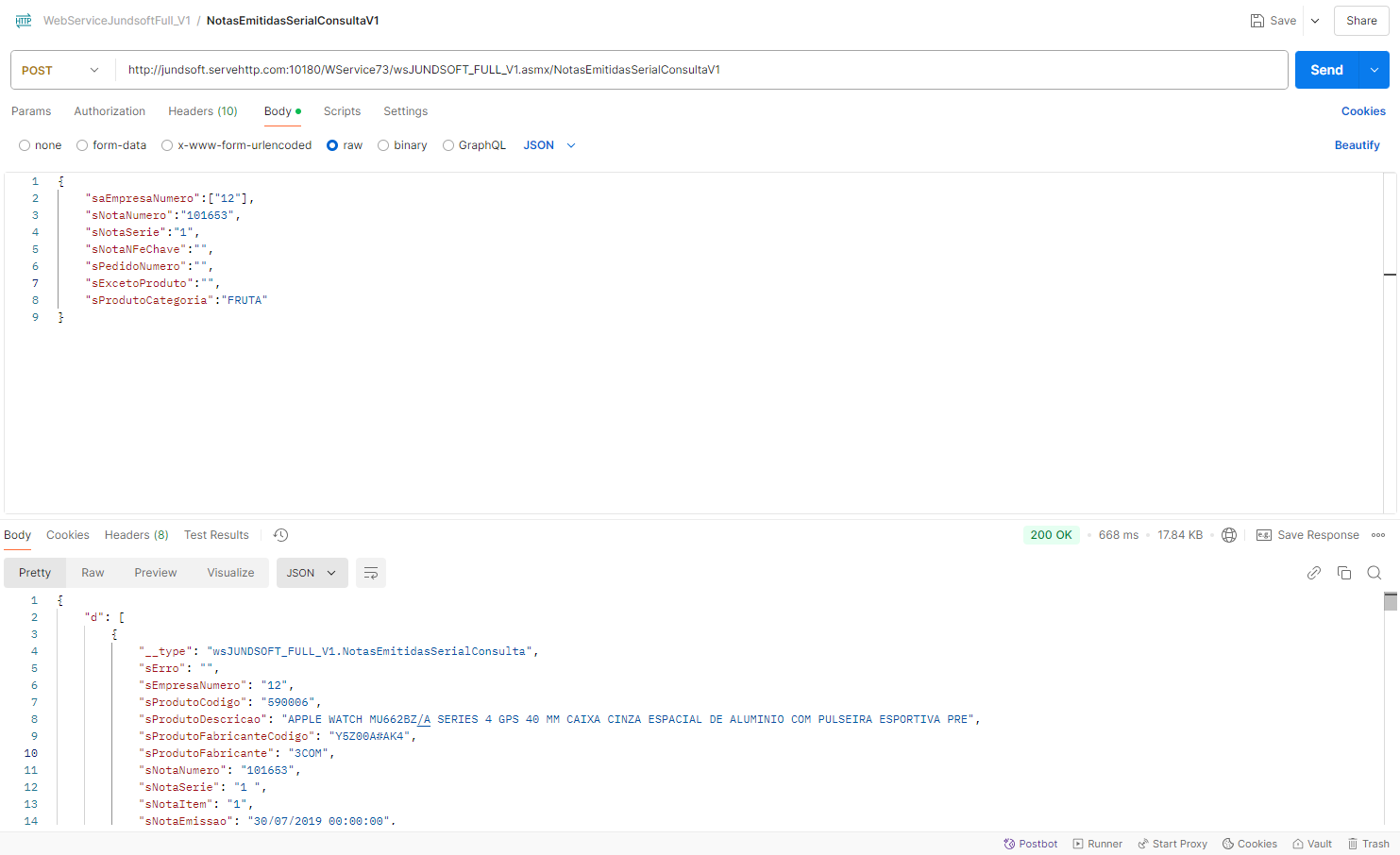
Task: Click the response history clock icon
Action: (280, 535)
